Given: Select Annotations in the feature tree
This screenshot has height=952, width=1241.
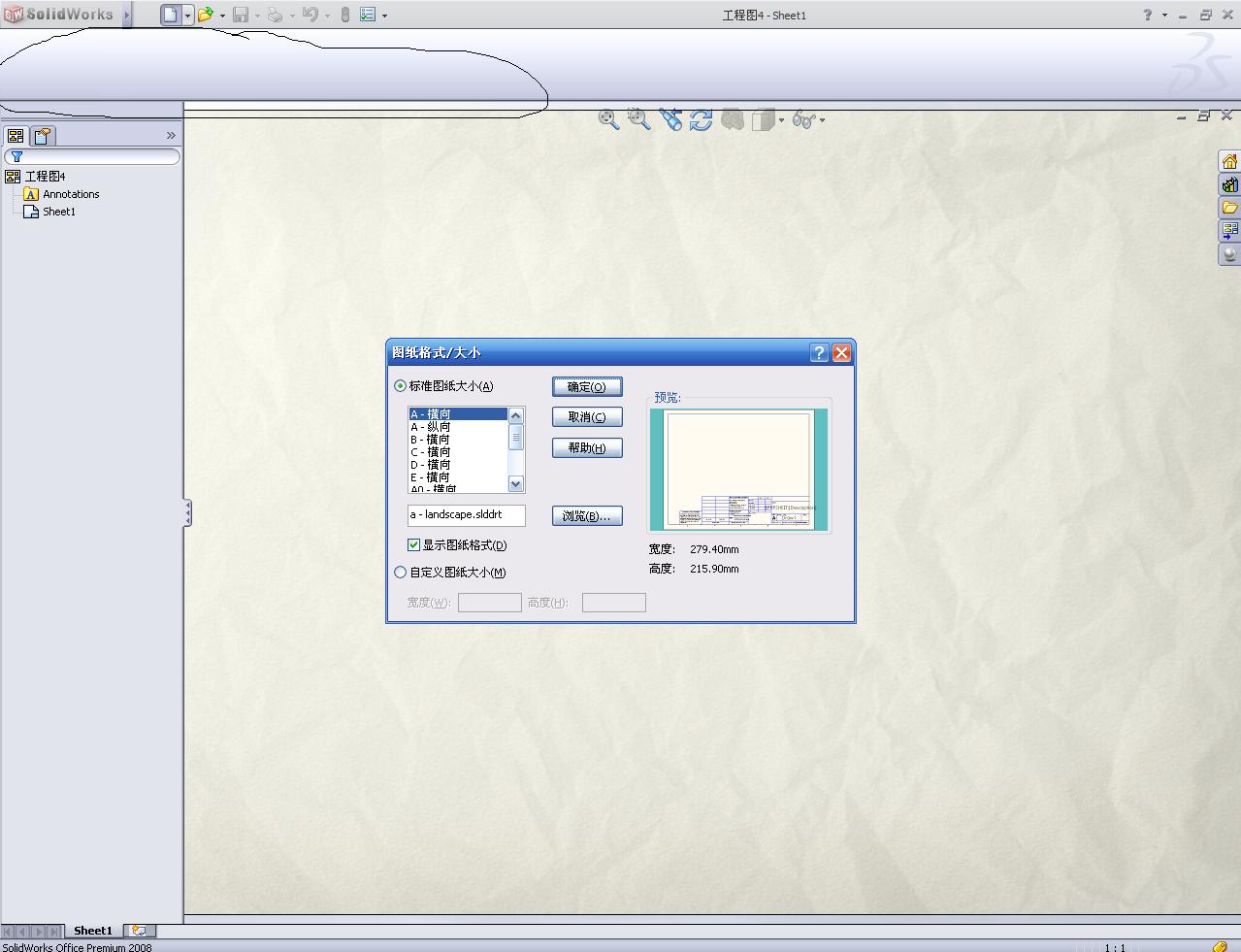Looking at the screenshot, I should coord(71,194).
